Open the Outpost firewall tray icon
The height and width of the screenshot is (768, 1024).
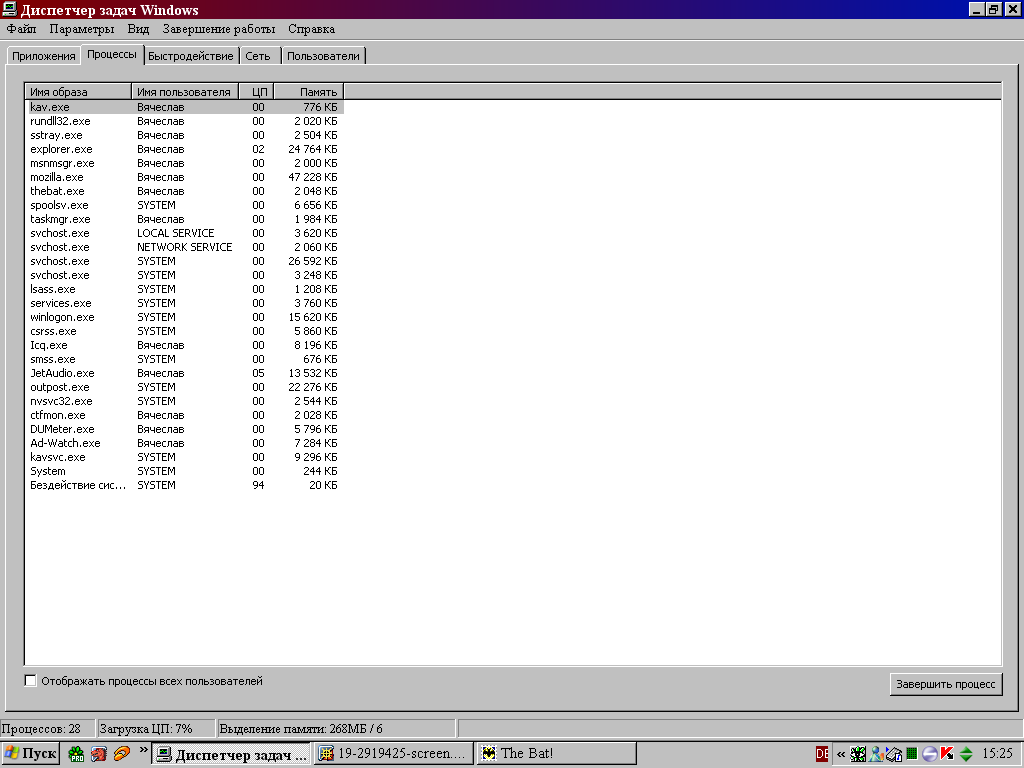pyautogui.click(x=929, y=754)
